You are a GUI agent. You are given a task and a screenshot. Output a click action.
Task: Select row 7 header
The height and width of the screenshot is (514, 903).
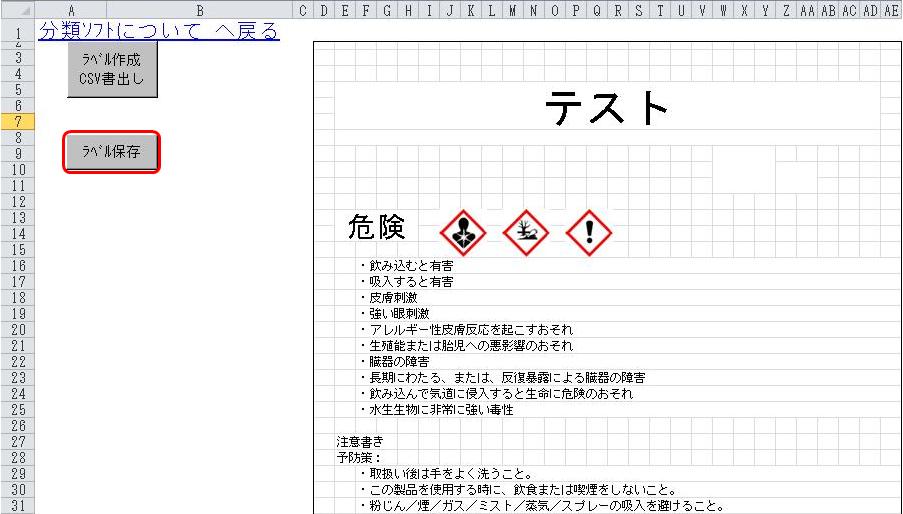click(18, 121)
